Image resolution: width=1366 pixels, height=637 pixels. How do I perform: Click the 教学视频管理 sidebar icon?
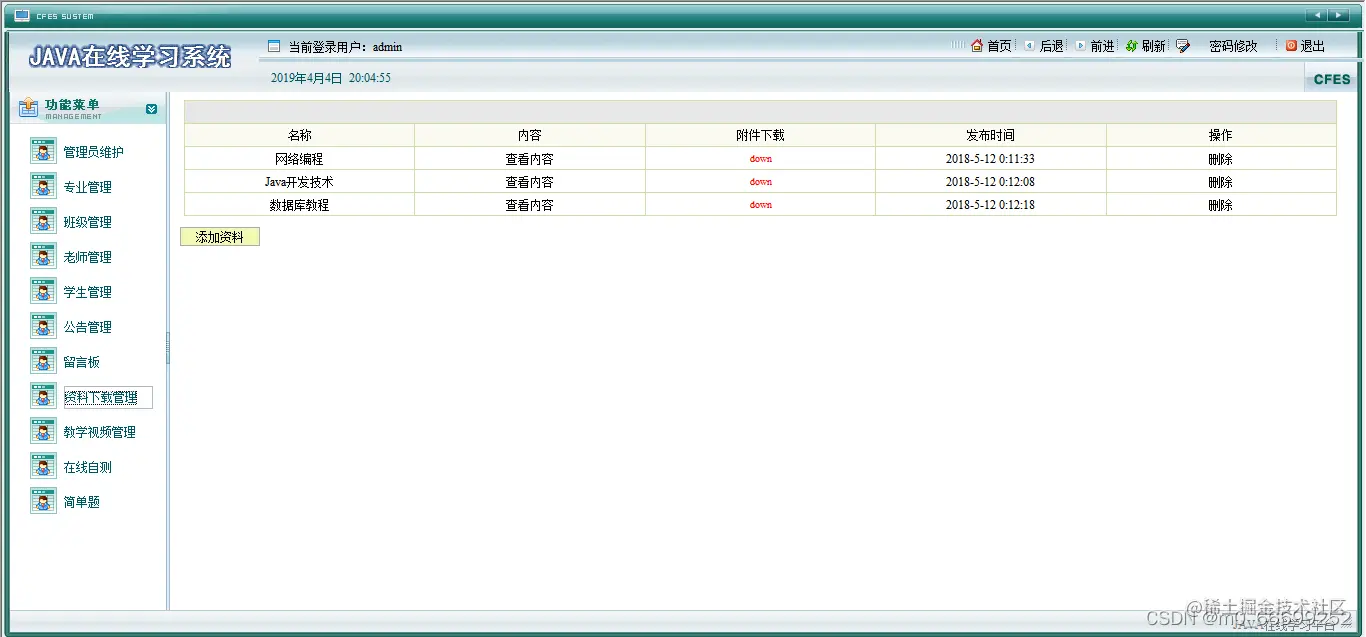[x=43, y=431]
